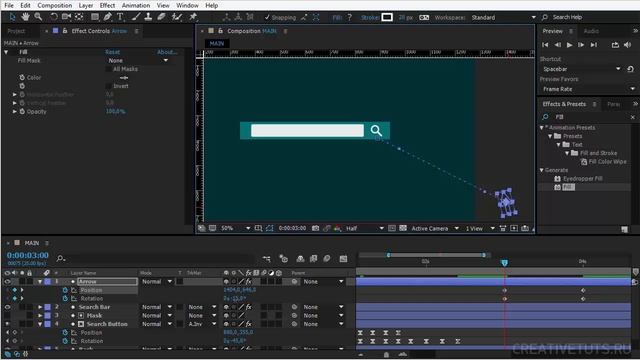The height and width of the screenshot is (360, 640).
Task: Click the Reset link for Fill effect
Action: coord(112,52)
